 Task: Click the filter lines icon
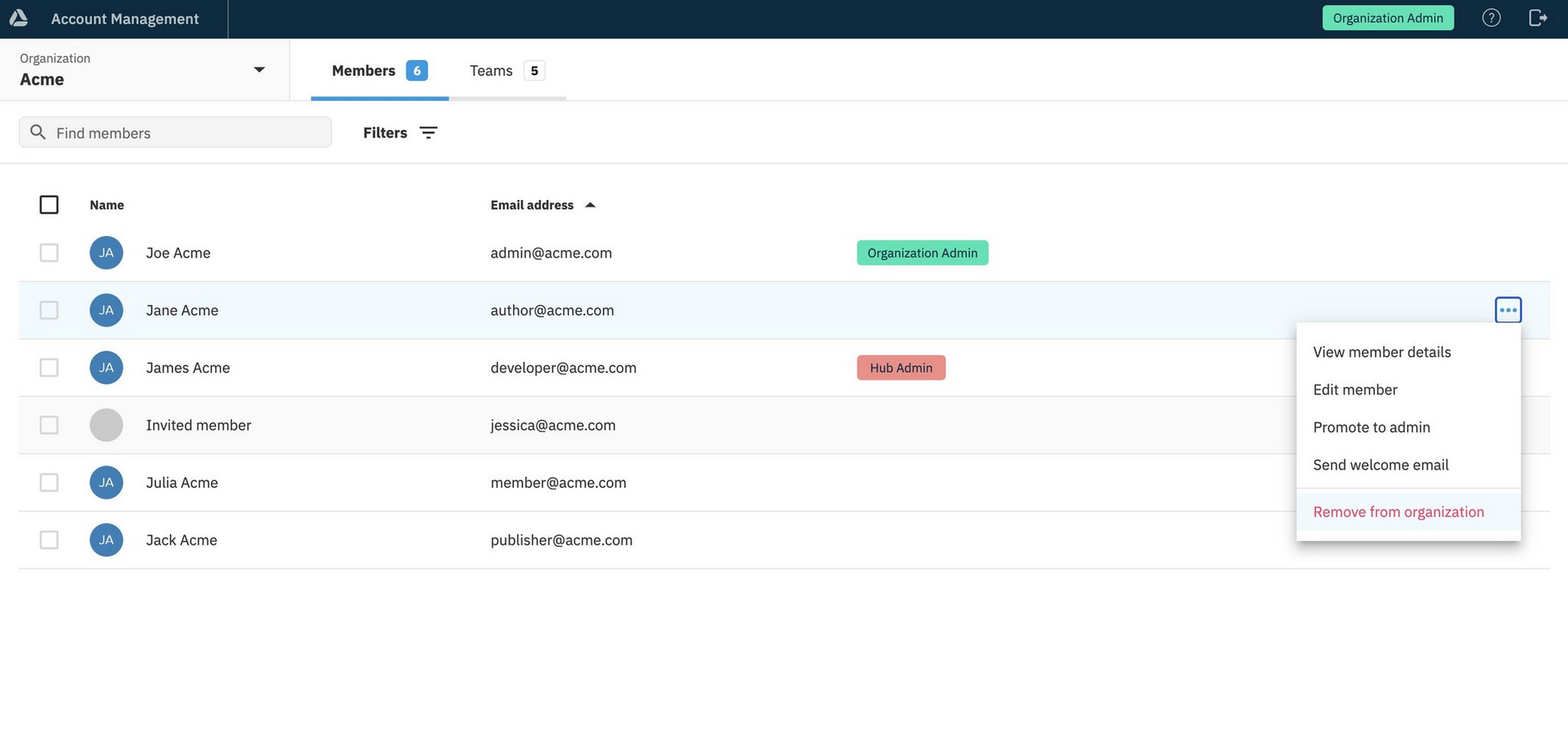pos(428,133)
